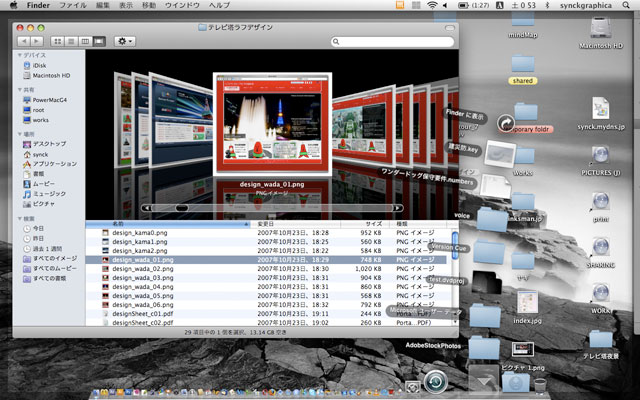
Task: Open battery status menu
Action: coord(473,5)
